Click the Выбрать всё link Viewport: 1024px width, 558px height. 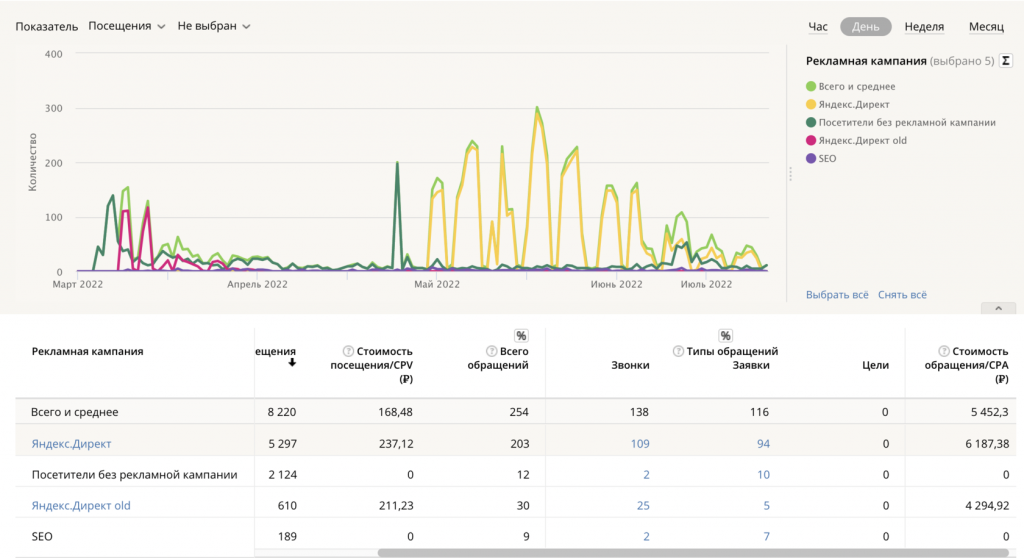point(837,295)
